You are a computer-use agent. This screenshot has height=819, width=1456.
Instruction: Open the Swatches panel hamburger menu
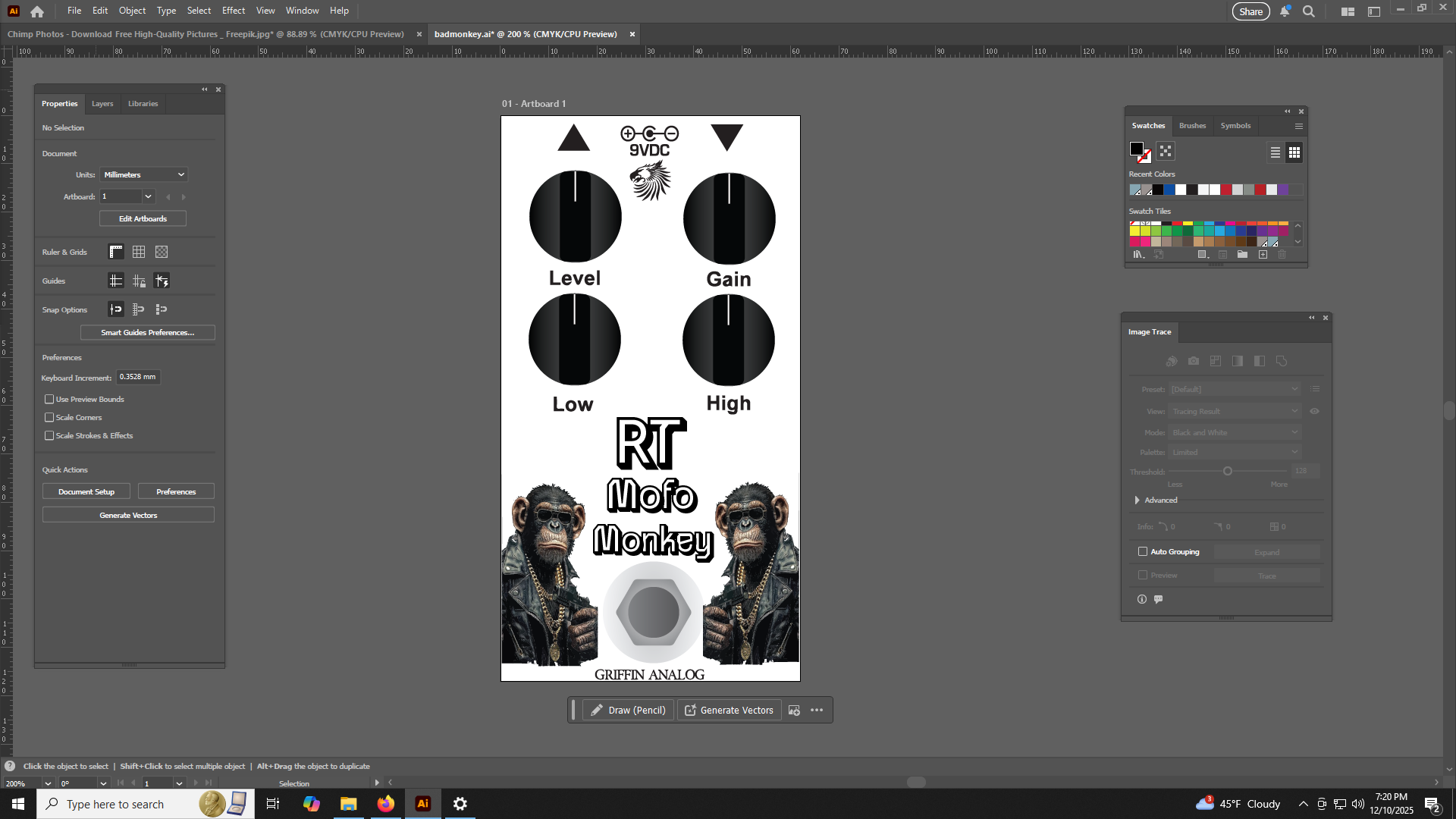[1299, 127]
